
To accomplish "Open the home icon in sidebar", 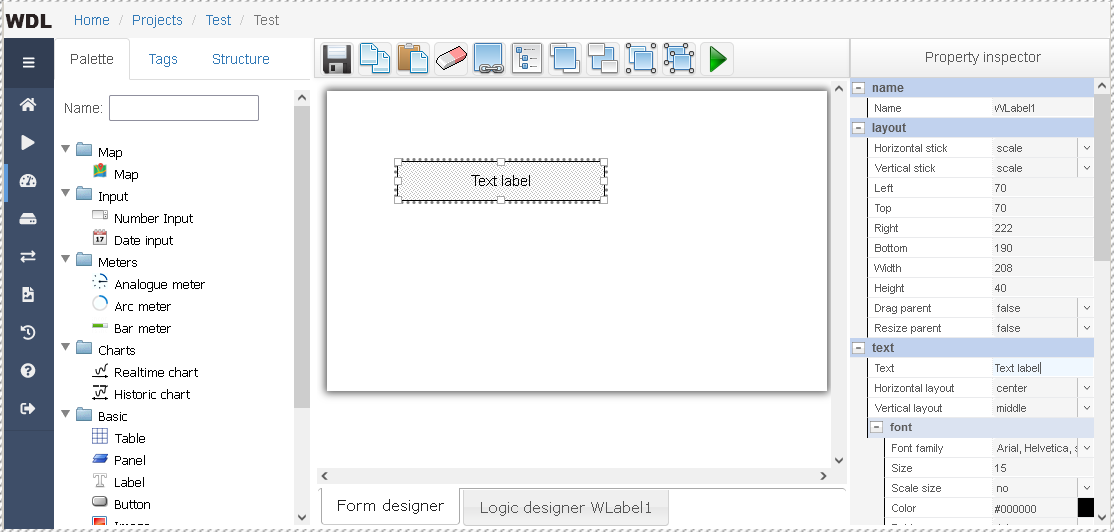I will [x=28, y=104].
